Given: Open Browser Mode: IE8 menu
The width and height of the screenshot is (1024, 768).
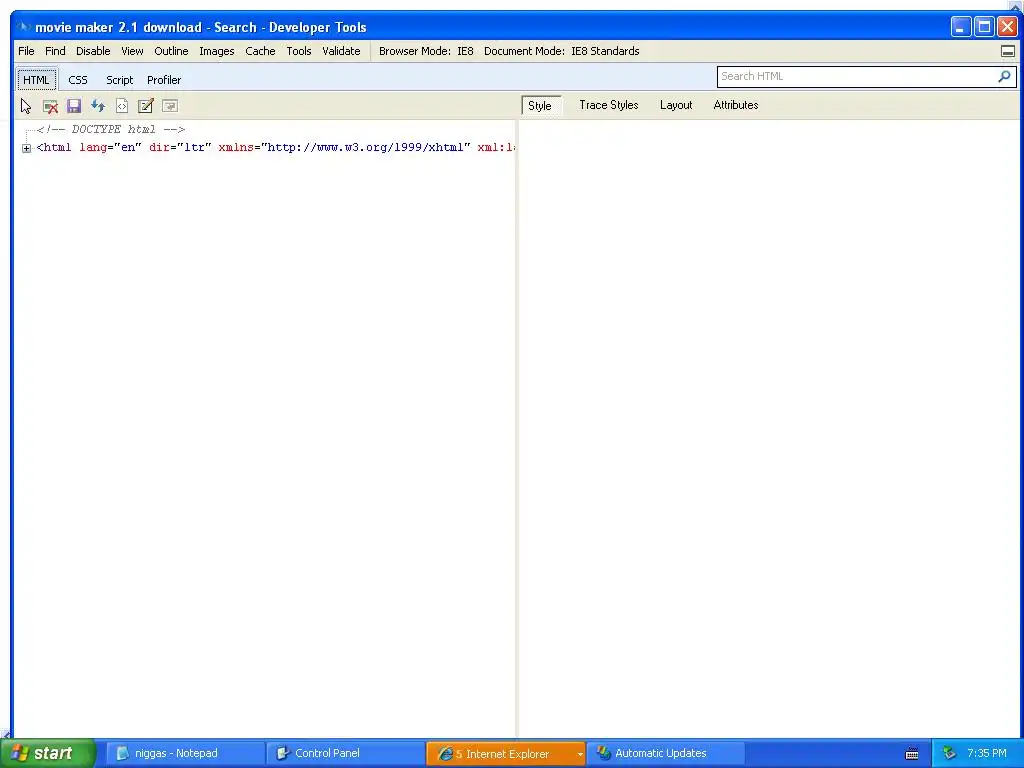Looking at the screenshot, I should pos(426,51).
